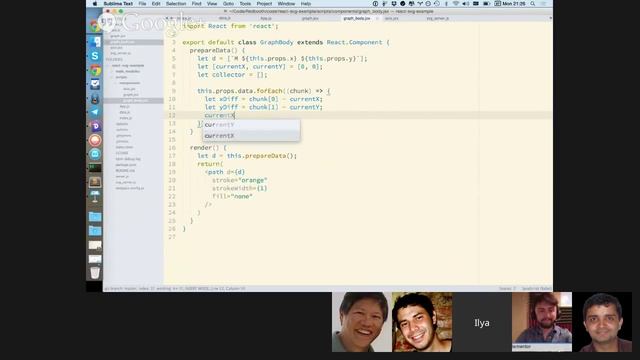Viewport: 640px width, 360px height.
Task: Open the Terminal icon in the Dock
Action: point(95,168)
